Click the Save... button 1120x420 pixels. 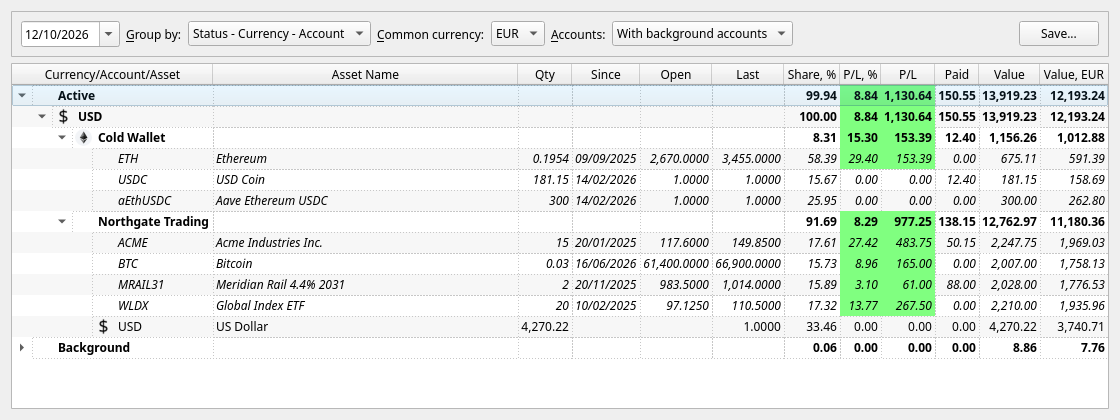tap(1059, 34)
